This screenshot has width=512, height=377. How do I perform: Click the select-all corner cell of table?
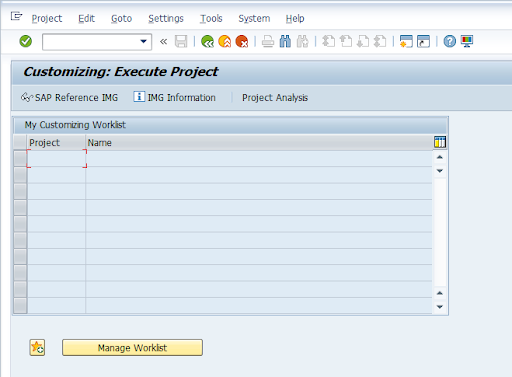(20, 142)
